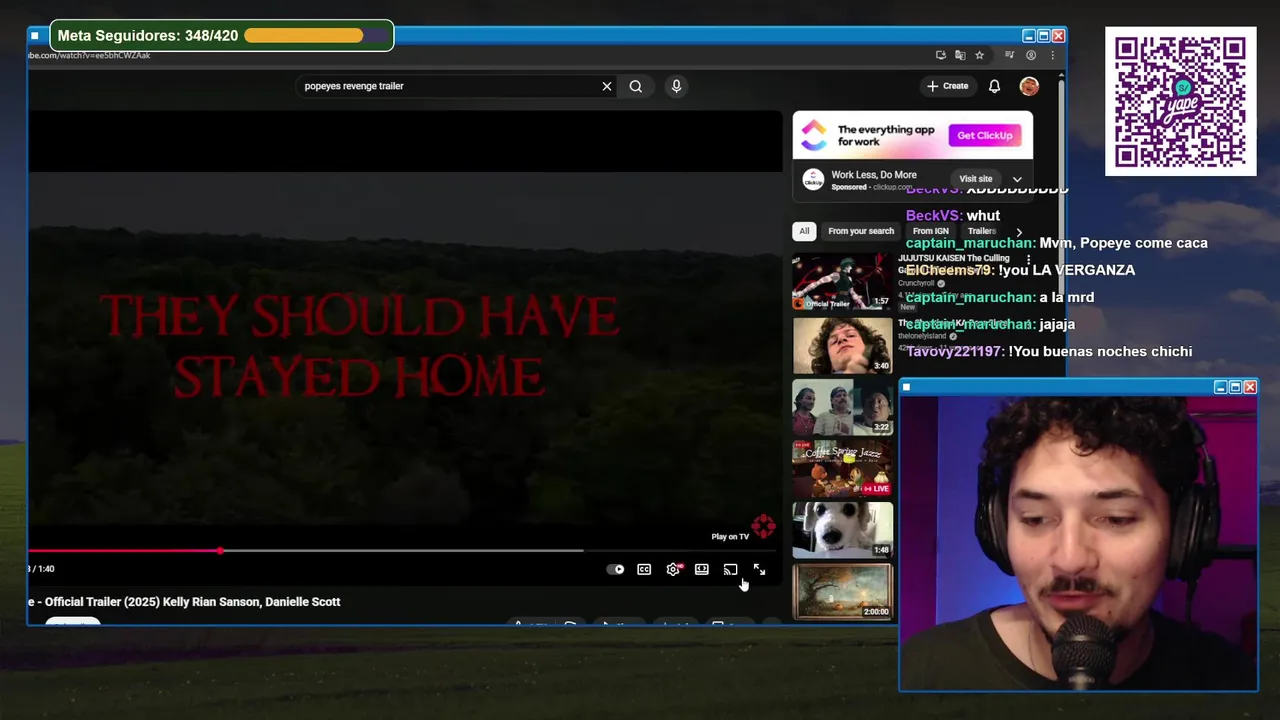This screenshot has height=720, width=1280.
Task: Click the Get ClickUp ad button
Action: pyautogui.click(x=985, y=135)
